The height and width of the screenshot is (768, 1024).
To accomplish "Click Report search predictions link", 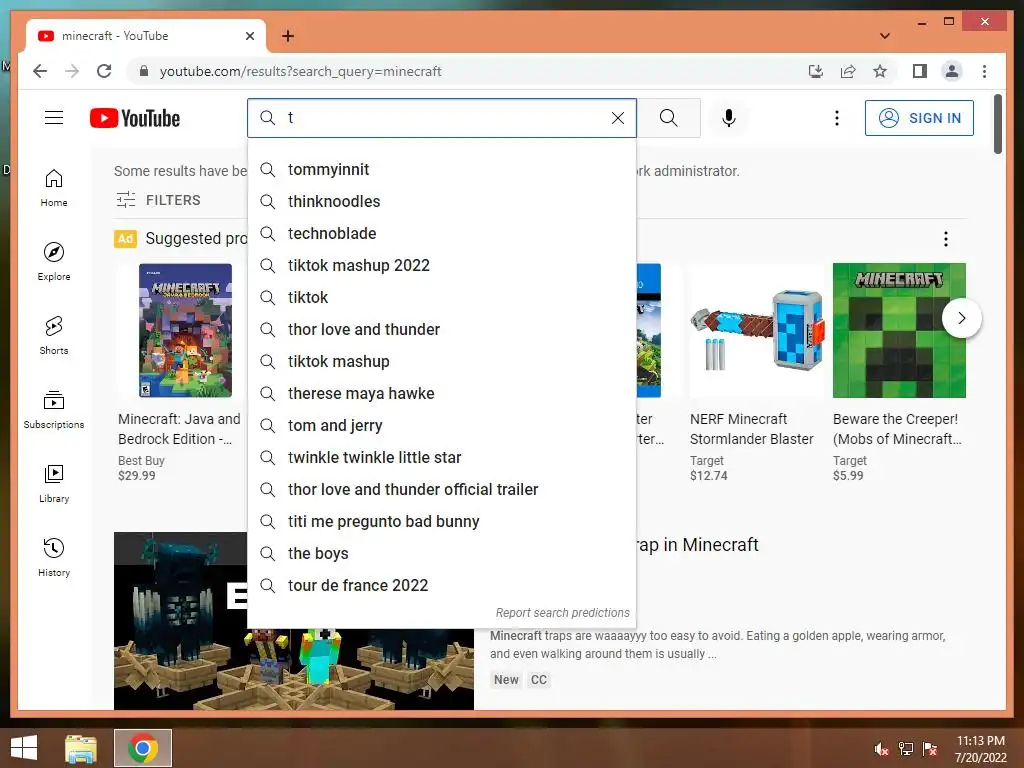I will (562, 613).
